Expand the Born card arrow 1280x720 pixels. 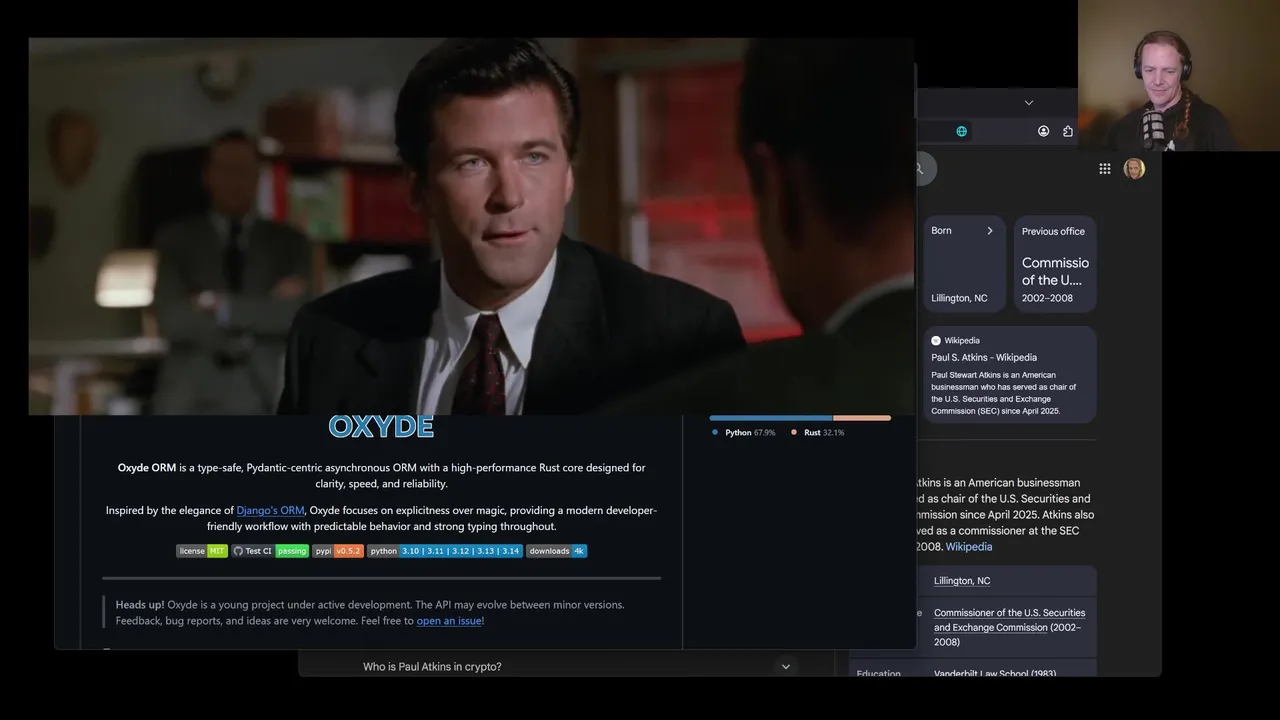click(x=990, y=231)
